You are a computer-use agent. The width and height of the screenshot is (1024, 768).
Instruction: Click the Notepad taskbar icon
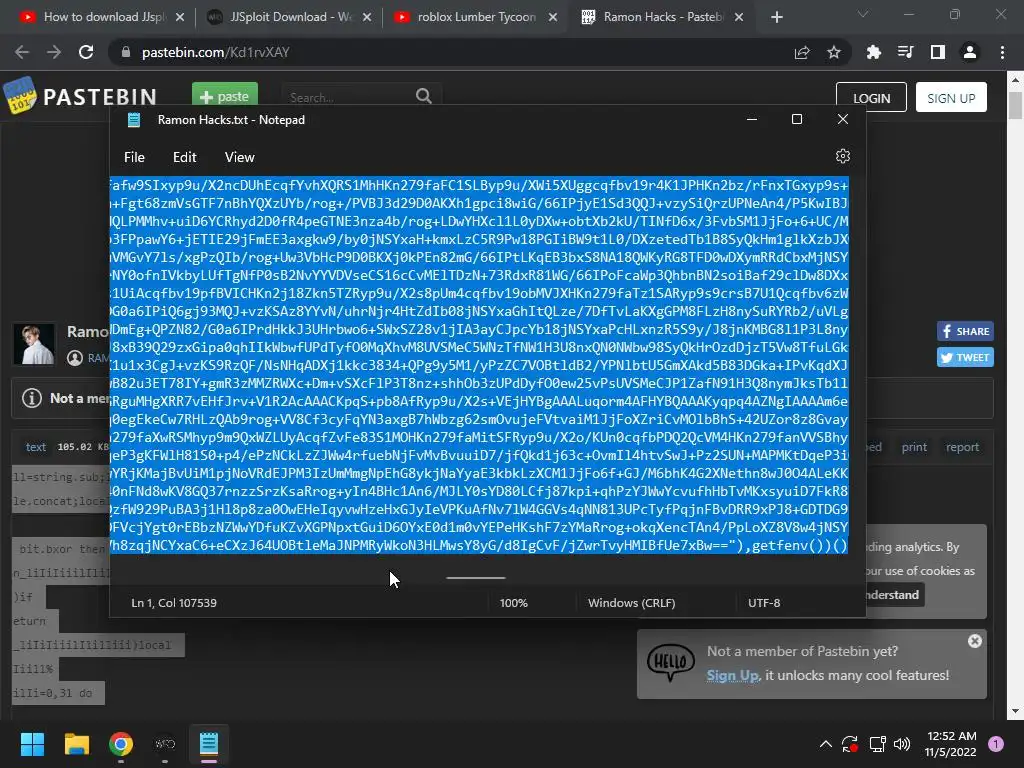coord(209,744)
